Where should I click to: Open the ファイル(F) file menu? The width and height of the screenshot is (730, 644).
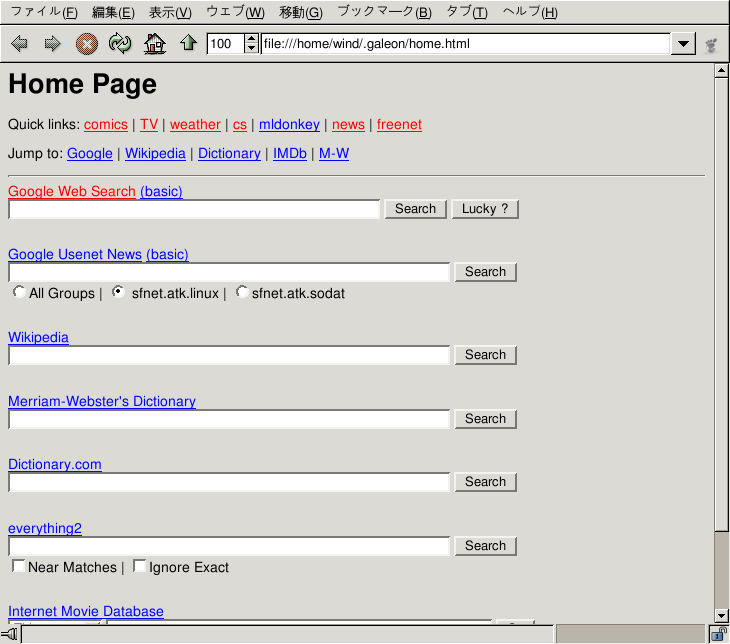(x=44, y=12)
